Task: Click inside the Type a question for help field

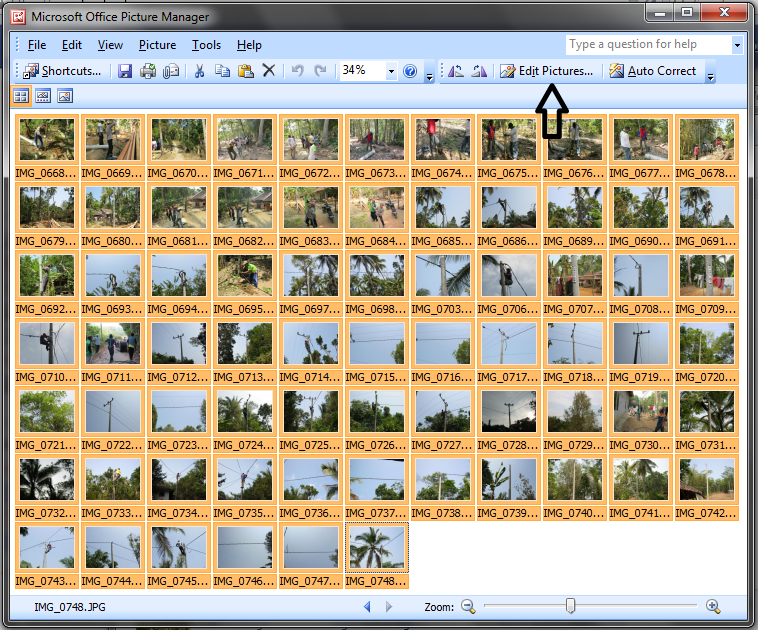Action: [x=649, y=44]
